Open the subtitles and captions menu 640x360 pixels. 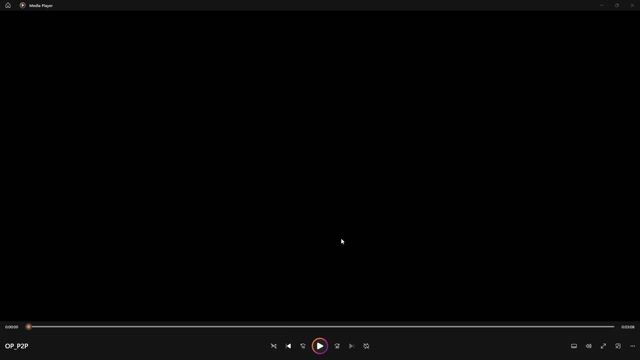[574, 346]
